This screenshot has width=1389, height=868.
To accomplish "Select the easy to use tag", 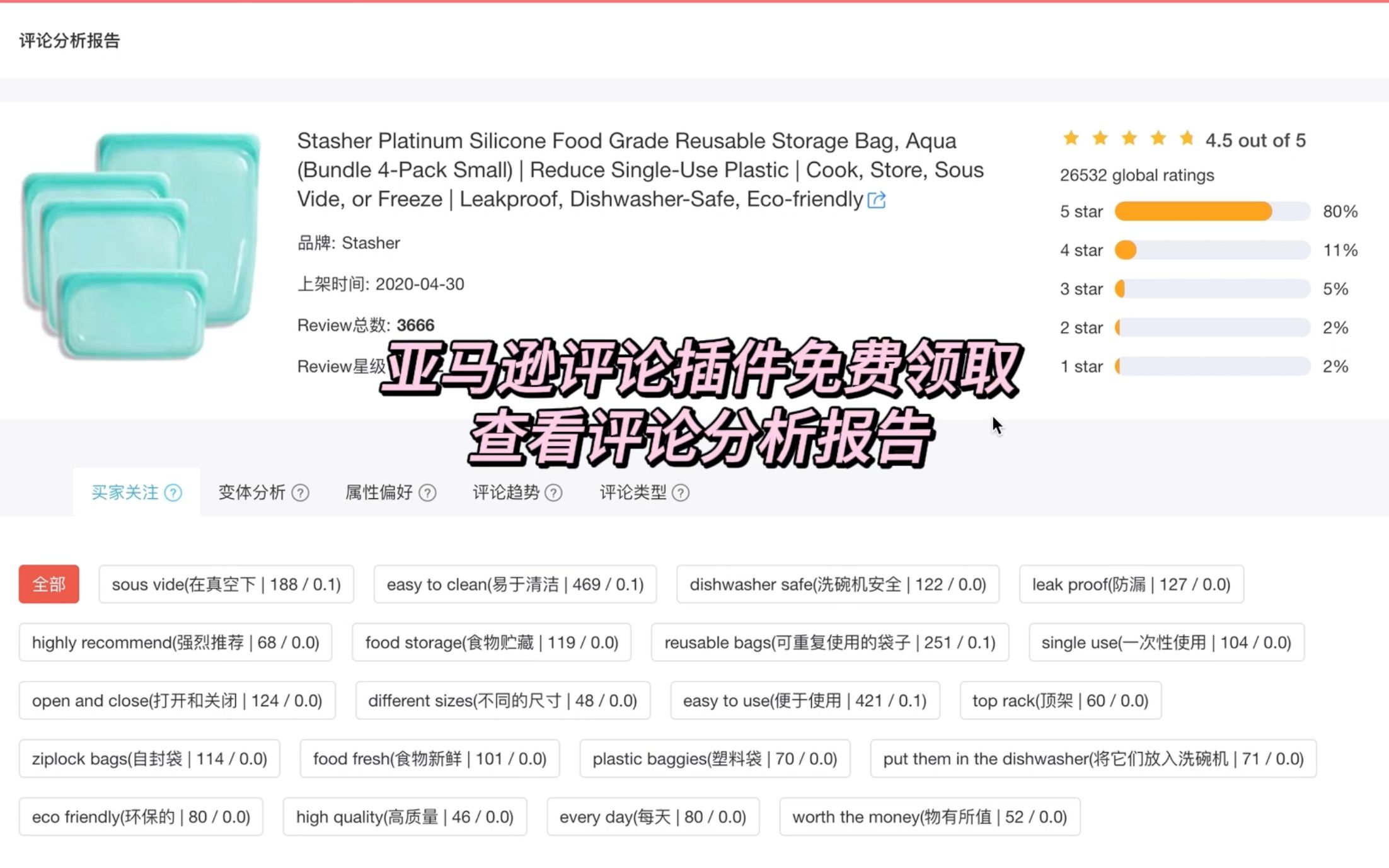I will [x=805, y=700].
